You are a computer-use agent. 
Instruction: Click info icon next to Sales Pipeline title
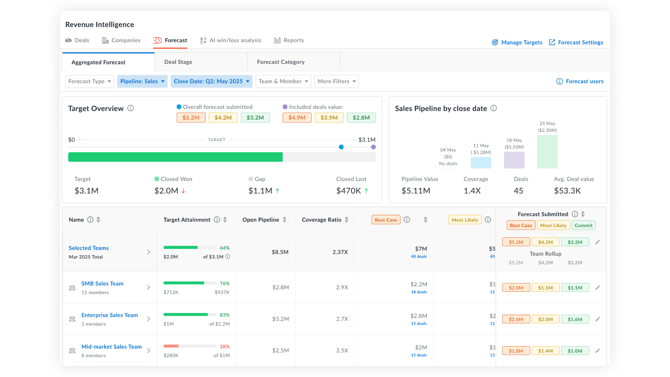(x=494, y=109)
